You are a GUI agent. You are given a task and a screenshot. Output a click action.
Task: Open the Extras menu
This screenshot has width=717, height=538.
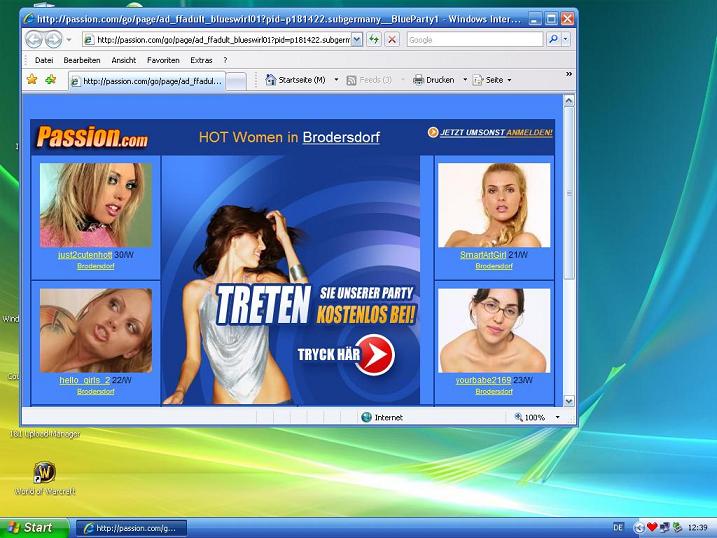coord(201,60)
